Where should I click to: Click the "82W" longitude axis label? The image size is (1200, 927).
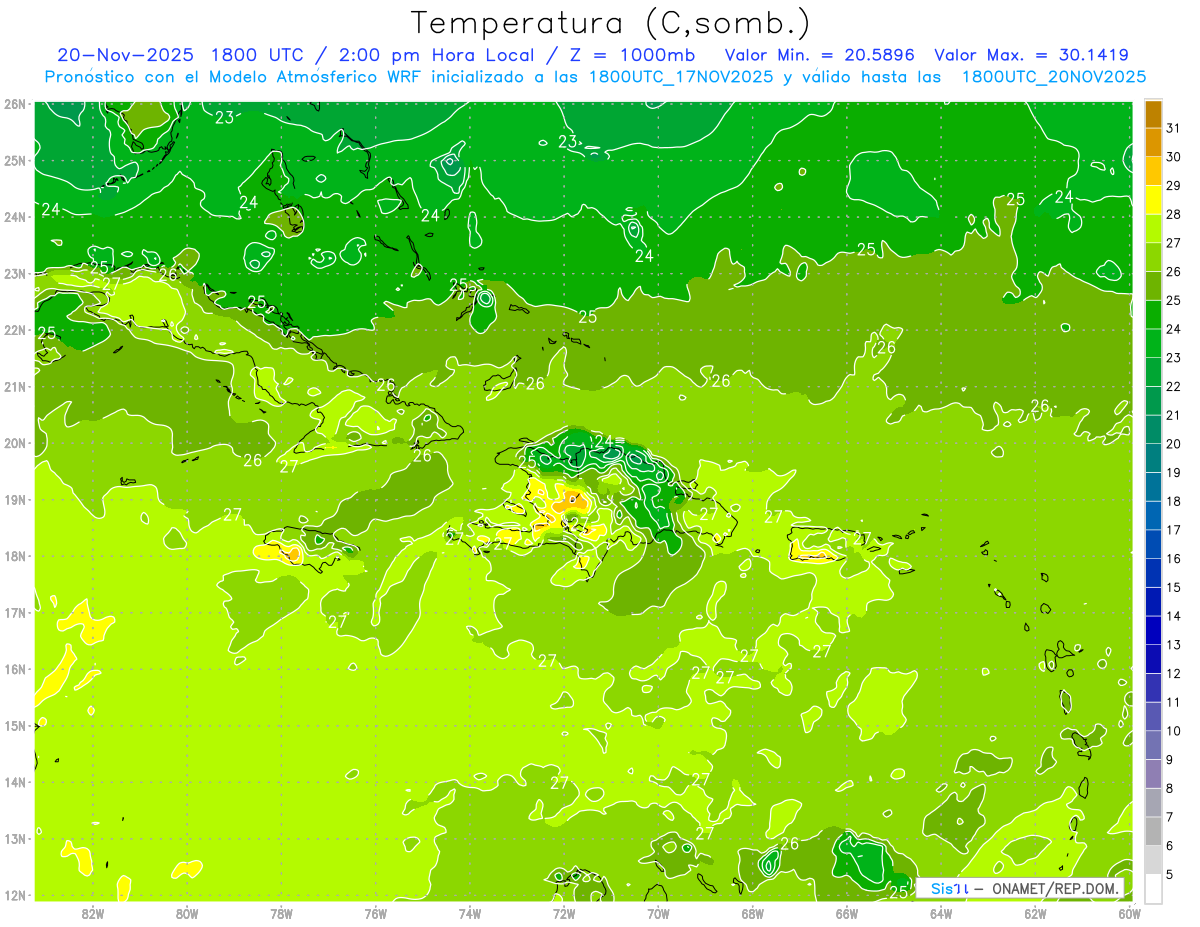click(93, 913)
